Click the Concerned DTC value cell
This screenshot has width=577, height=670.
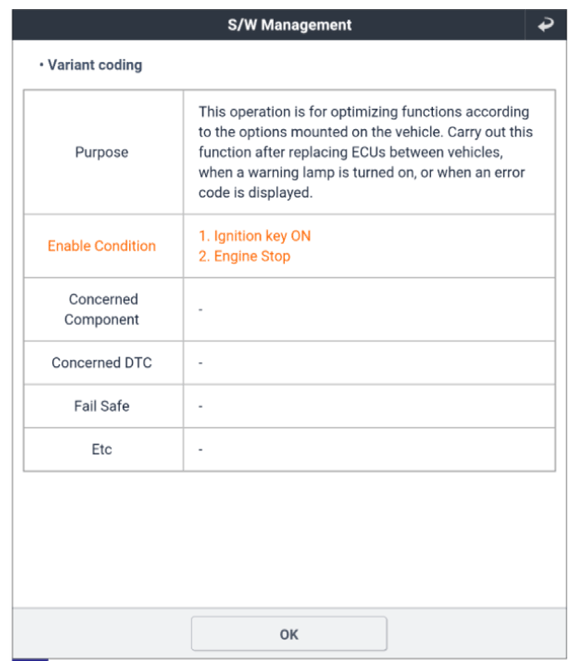(x=369, y=363)
